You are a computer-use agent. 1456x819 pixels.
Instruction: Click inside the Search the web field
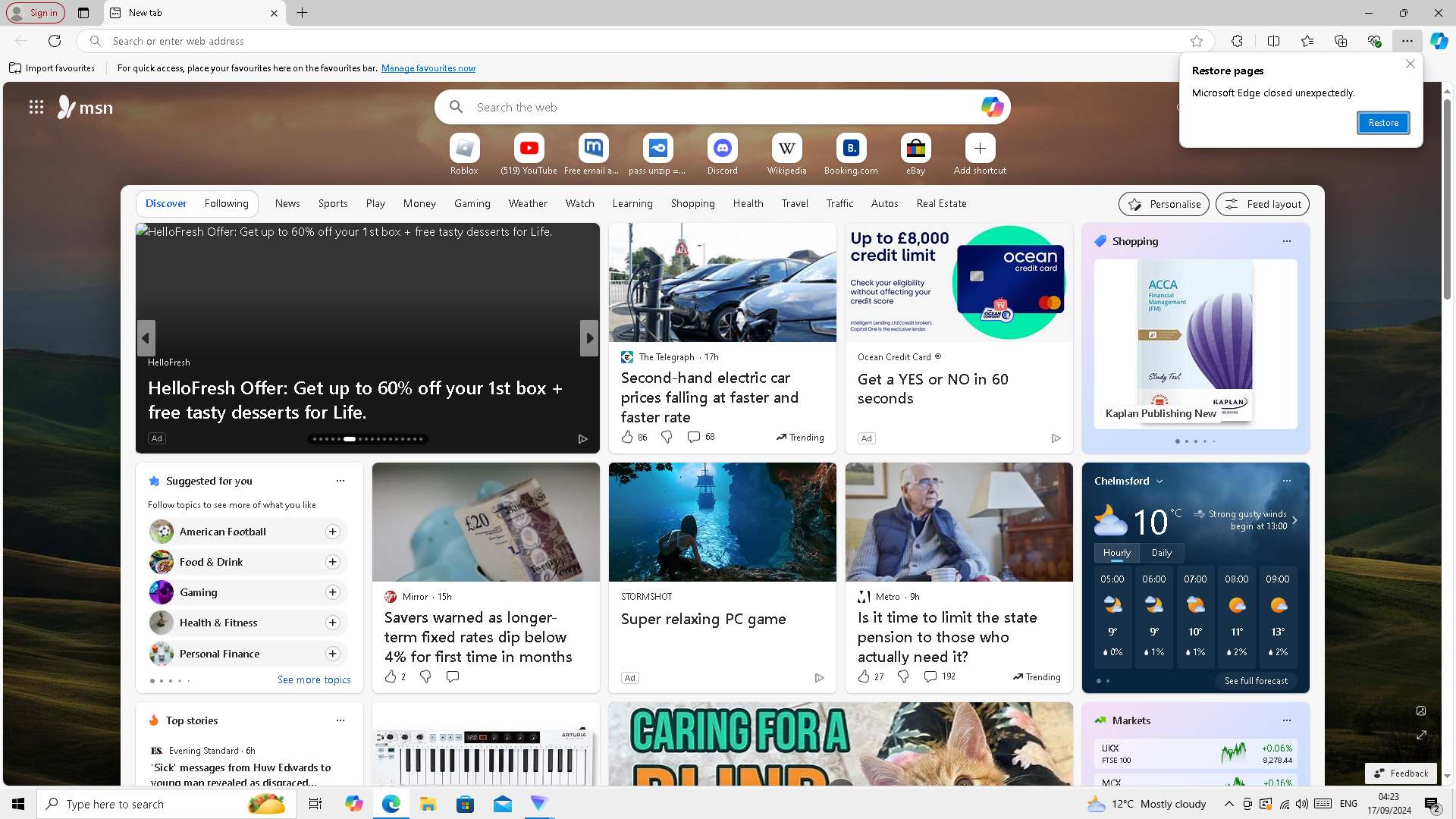722,107
